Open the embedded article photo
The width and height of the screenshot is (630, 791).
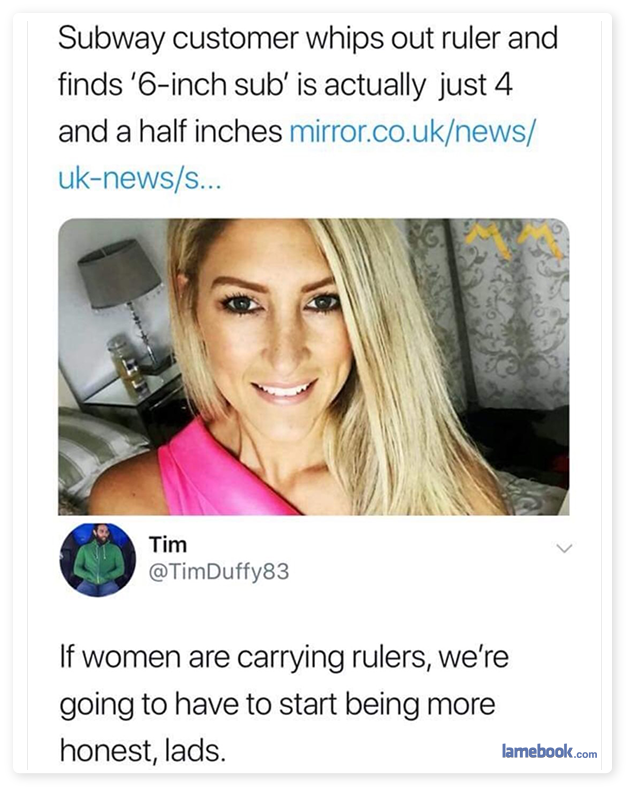pos(314,367)
